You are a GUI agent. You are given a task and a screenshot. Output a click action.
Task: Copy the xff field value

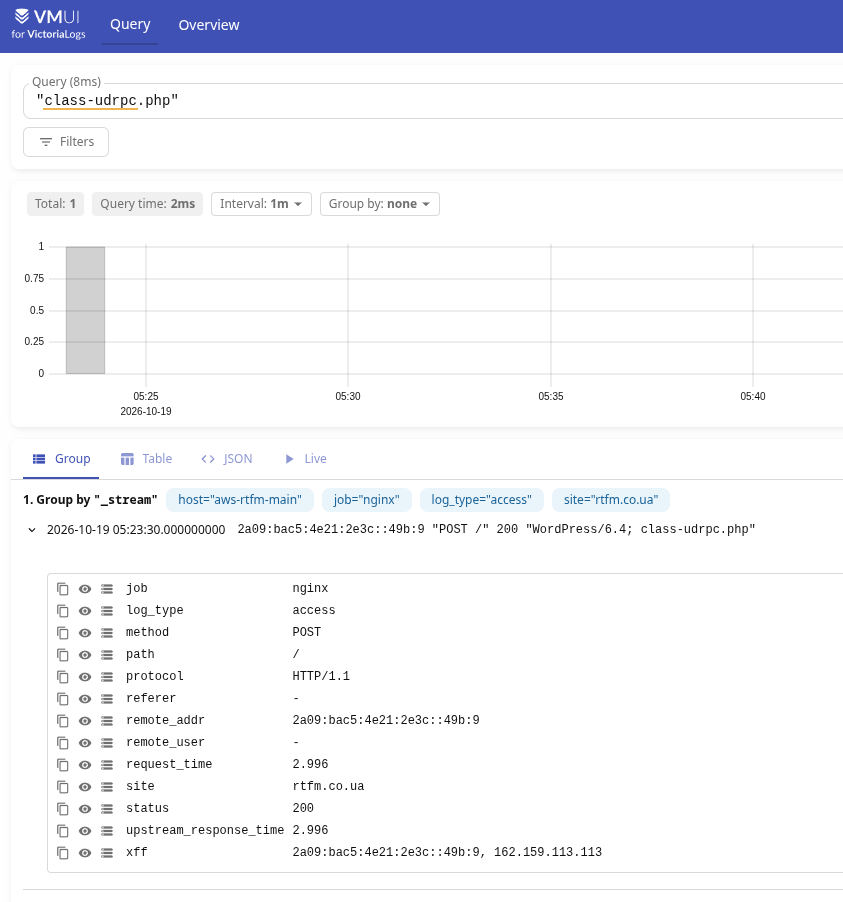click(x=62, y=853)
